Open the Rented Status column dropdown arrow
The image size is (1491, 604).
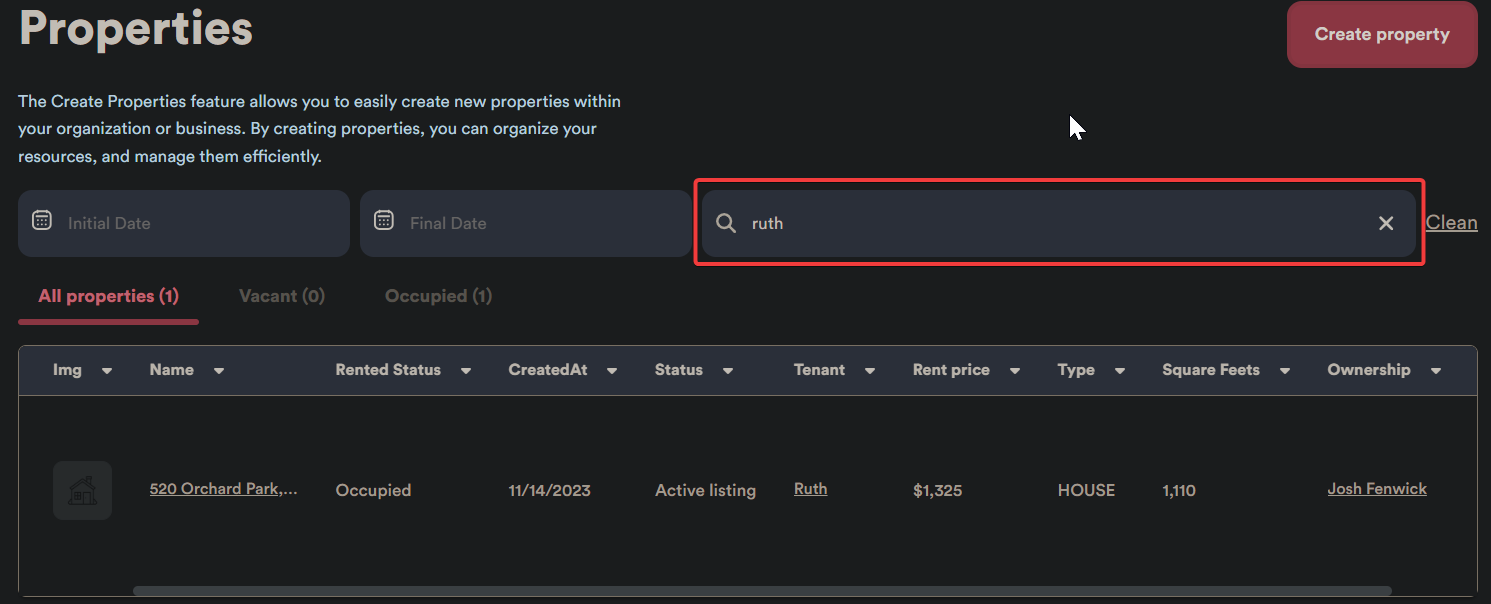466,371
